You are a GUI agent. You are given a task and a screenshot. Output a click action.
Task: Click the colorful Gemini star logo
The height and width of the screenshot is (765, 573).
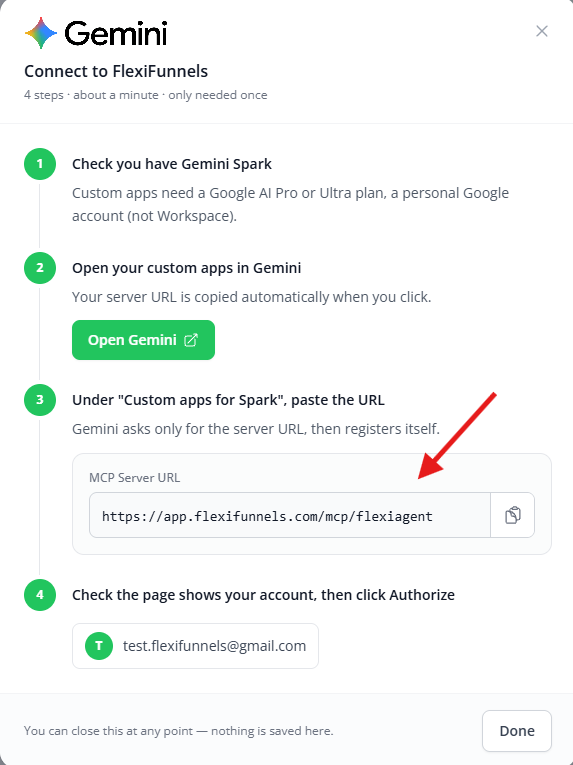[x=41, y=33]
